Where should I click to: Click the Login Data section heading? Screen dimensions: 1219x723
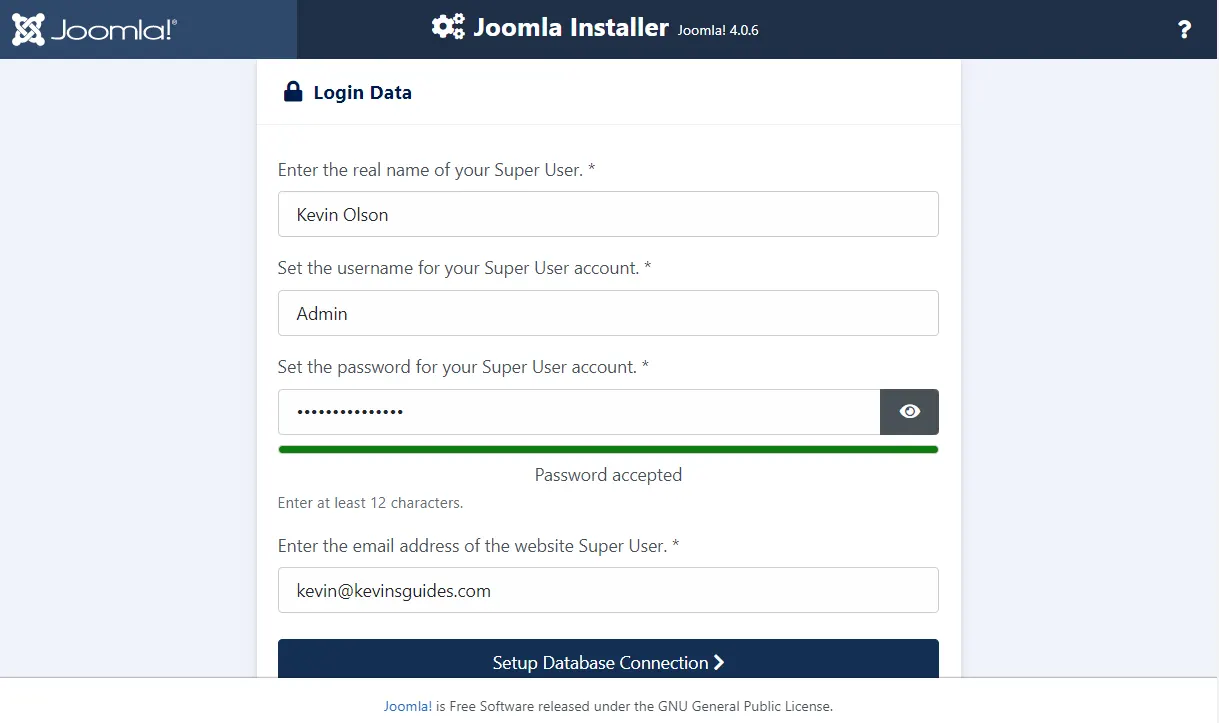point(362,93)
